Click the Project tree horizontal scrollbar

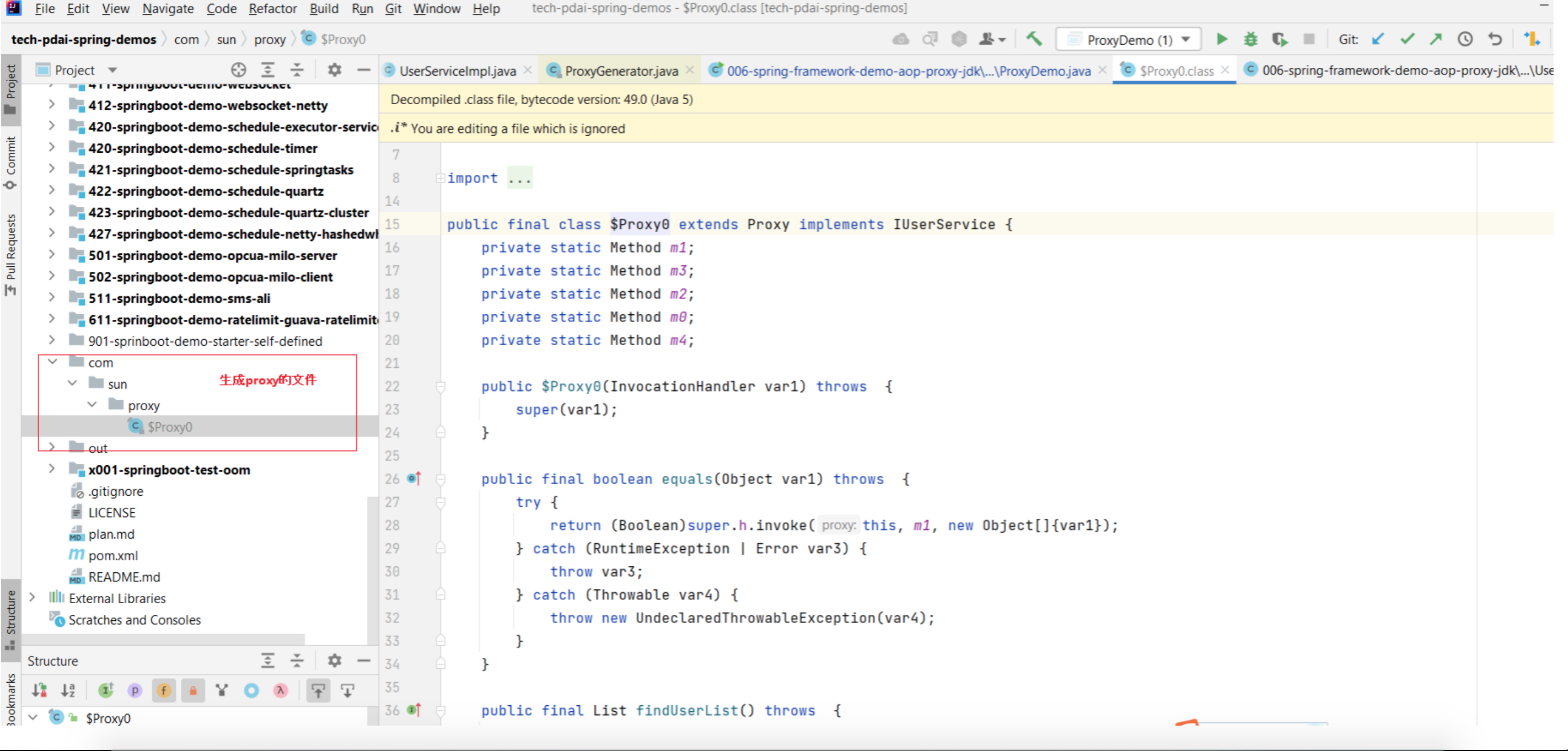[163, 639]
